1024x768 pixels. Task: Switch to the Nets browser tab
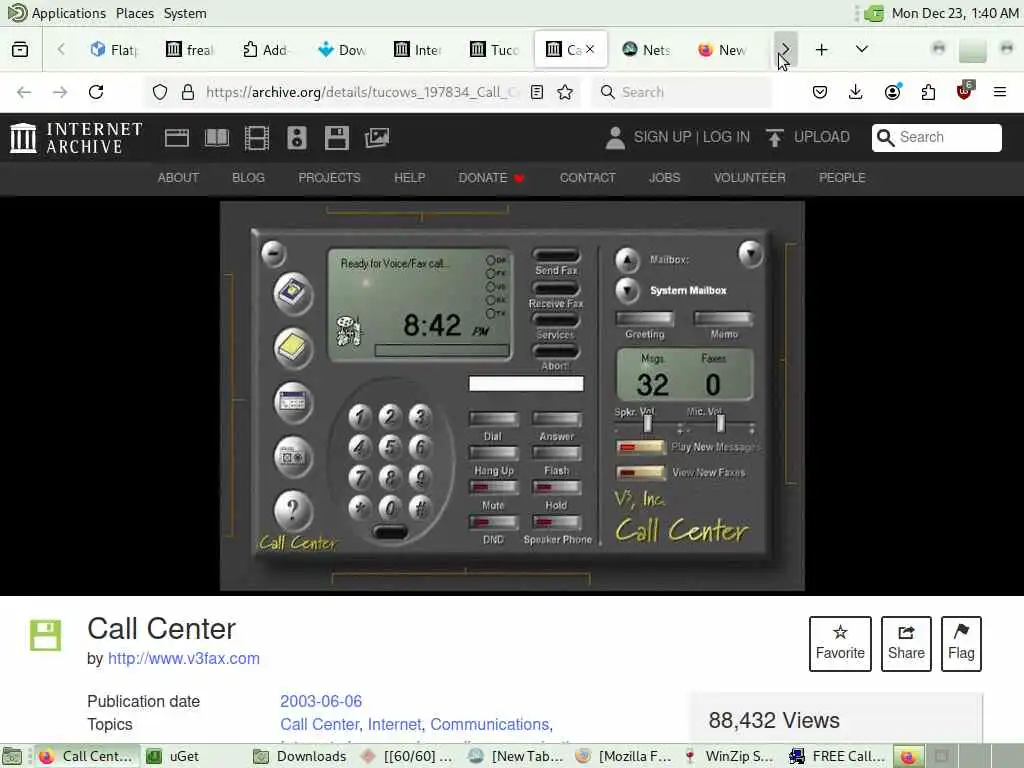(647, 50)
